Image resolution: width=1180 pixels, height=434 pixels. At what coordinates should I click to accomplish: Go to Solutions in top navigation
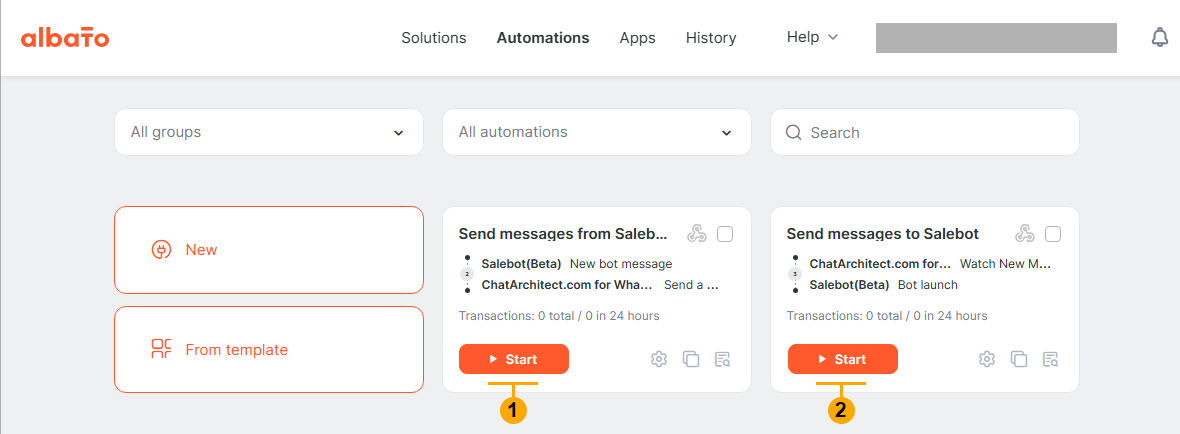click(x=433, y=38)
